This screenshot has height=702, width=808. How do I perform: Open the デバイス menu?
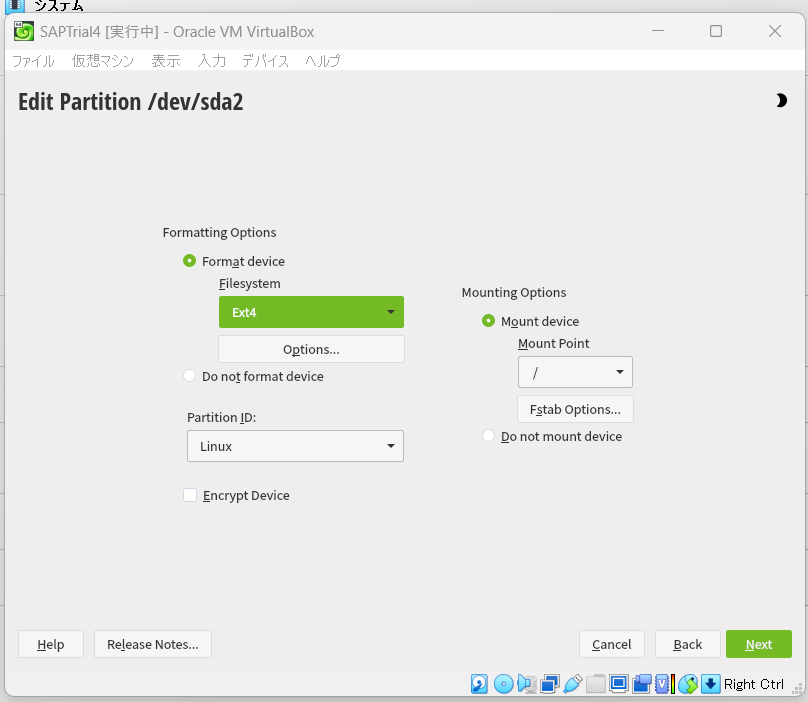(266, 61)
